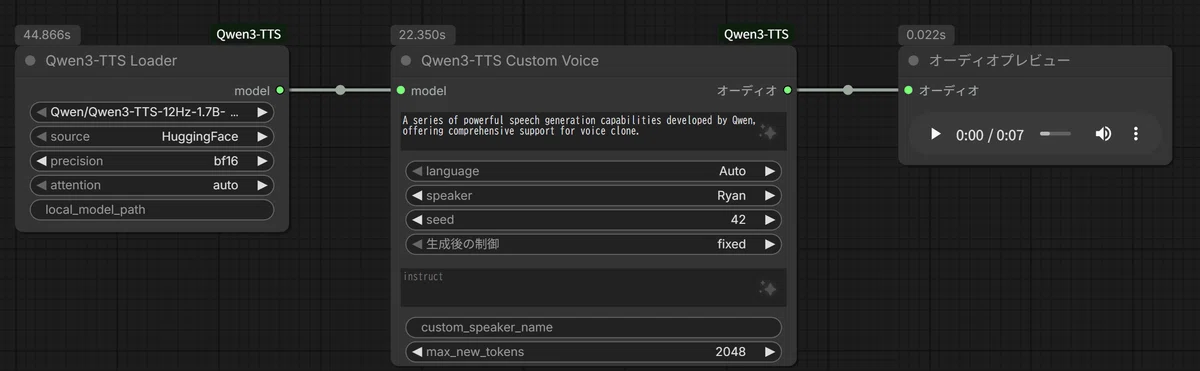Click the midpoint dot on the model link
The image size is (1200, 371).
pyautogui.click(x=340, y=90)
